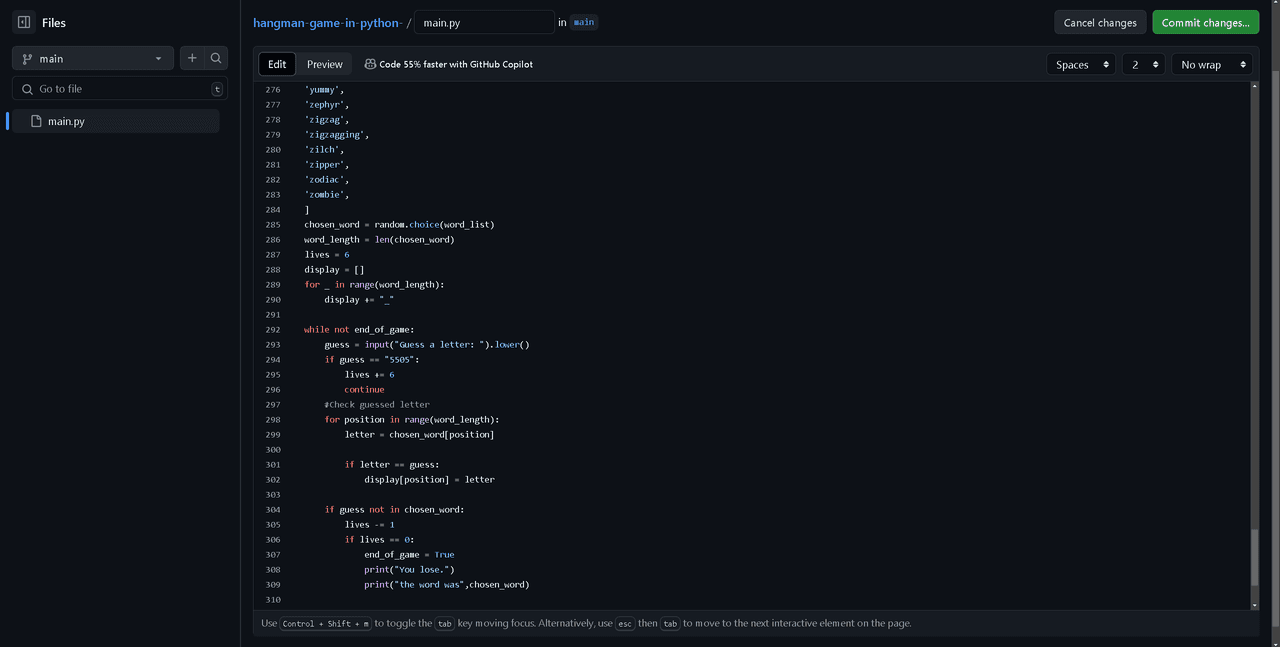Collapse the Files side panel icon
This screenshot has width=1280, height=647.
24,22
